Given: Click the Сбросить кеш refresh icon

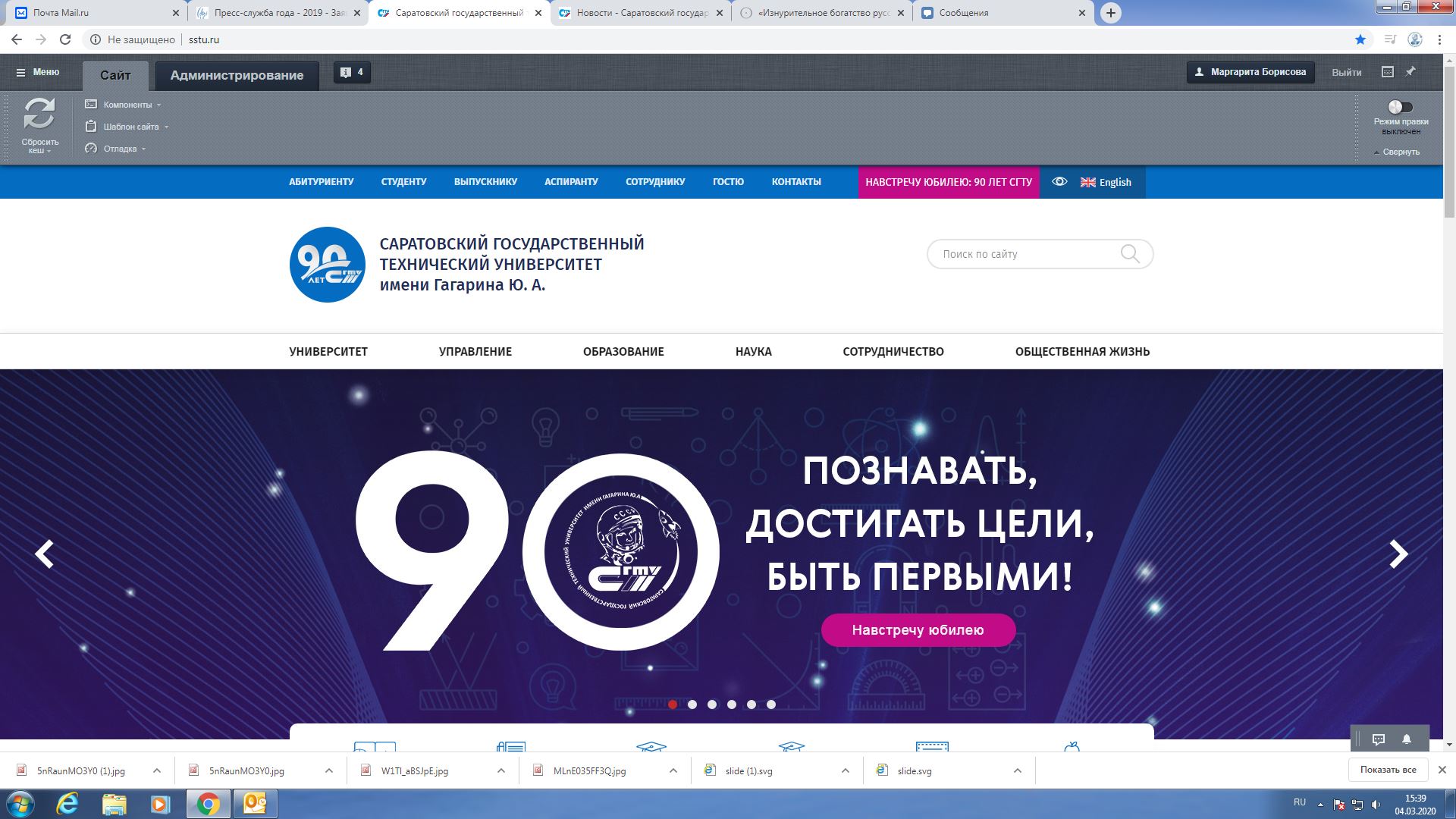Looking at the screenshot, I should [39, 114].
